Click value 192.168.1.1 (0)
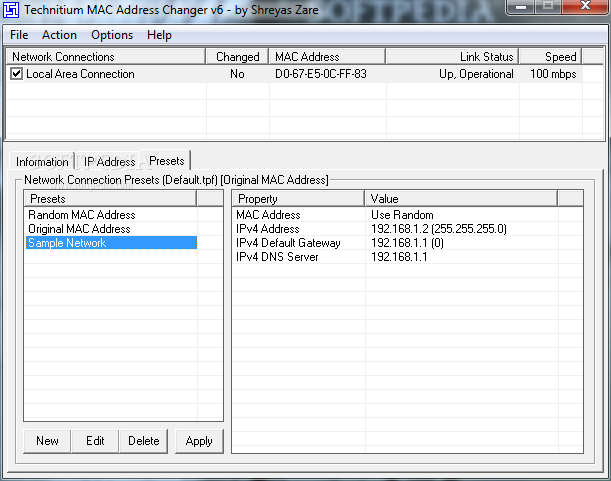This screenshot has height=481, width=611. pyautogui.click(x=407, y=243)
